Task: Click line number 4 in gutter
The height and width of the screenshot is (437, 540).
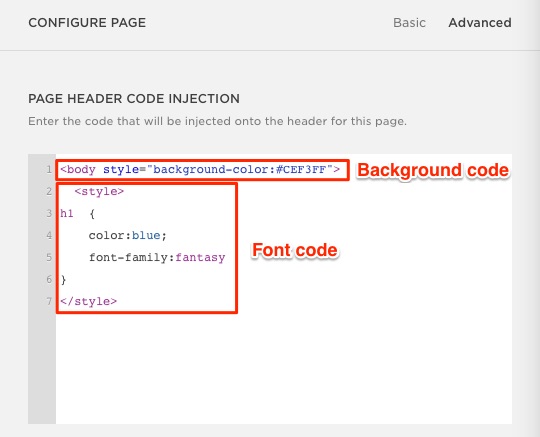Action: [49, 236]
